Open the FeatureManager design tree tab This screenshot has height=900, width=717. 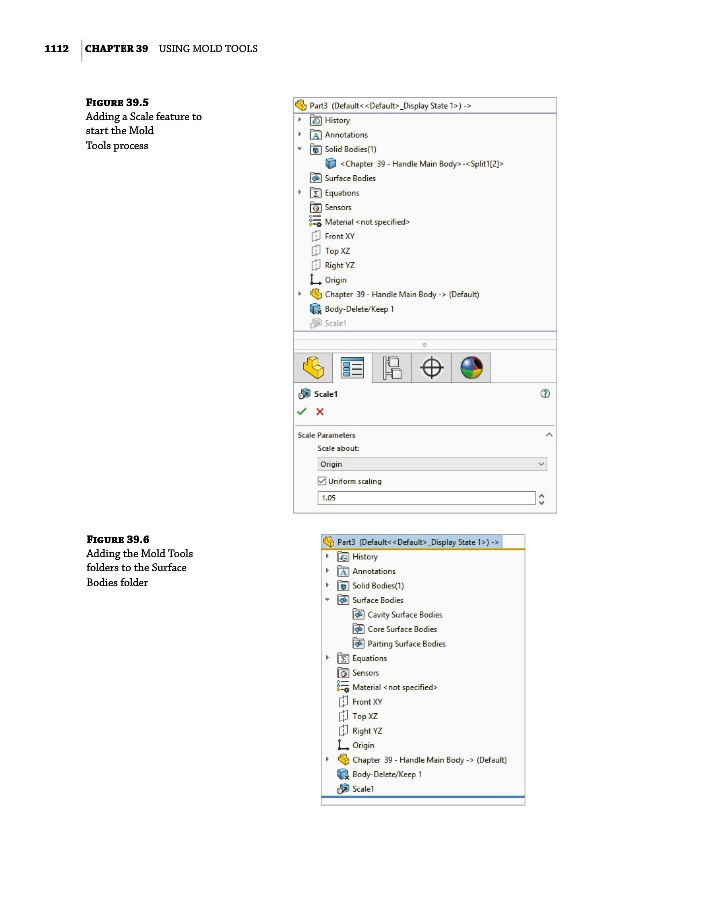(313, 368)
